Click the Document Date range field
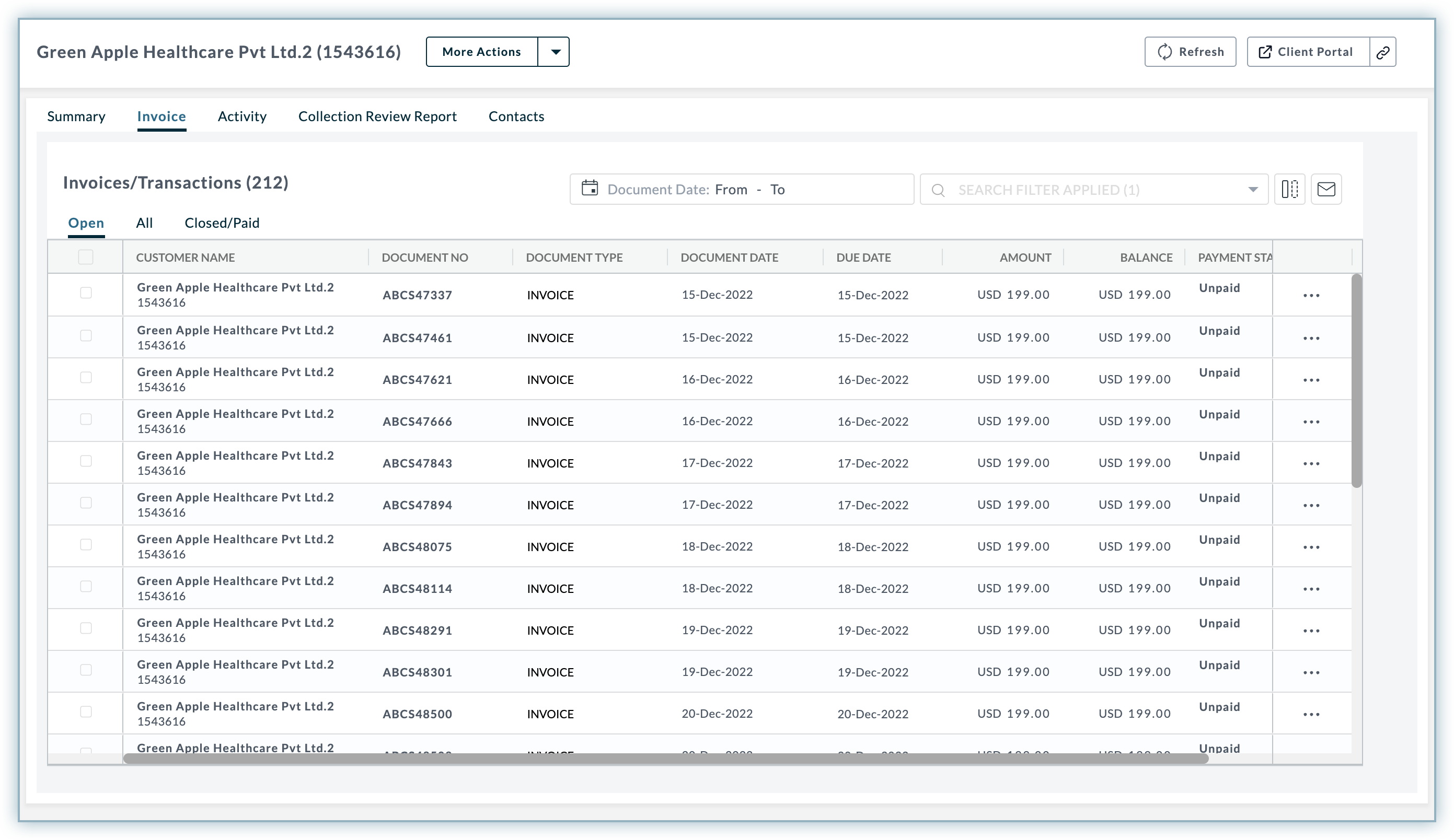1454x840 pixels. pos(742,189)
